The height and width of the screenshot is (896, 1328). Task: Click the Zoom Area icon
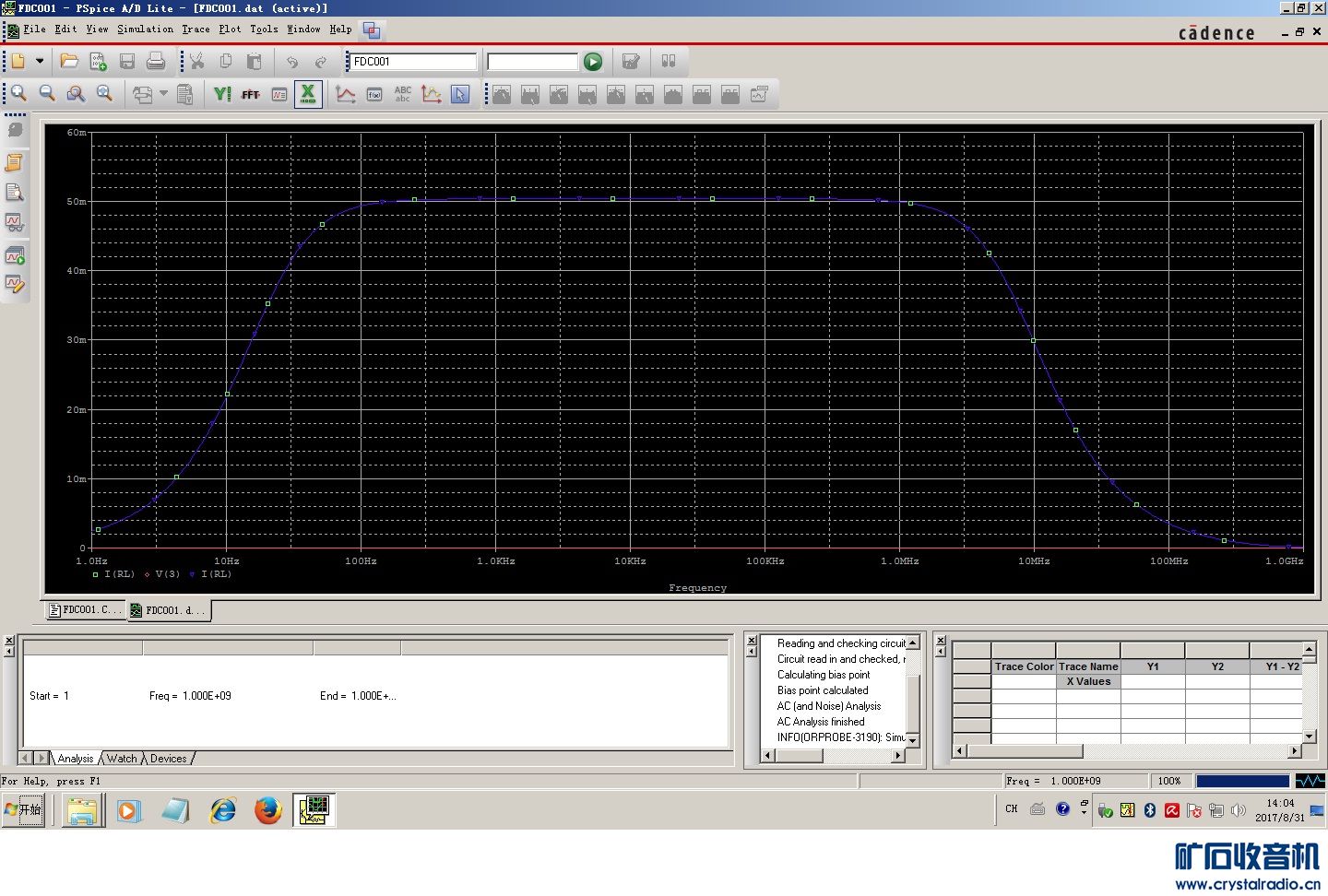pos(76,93)
